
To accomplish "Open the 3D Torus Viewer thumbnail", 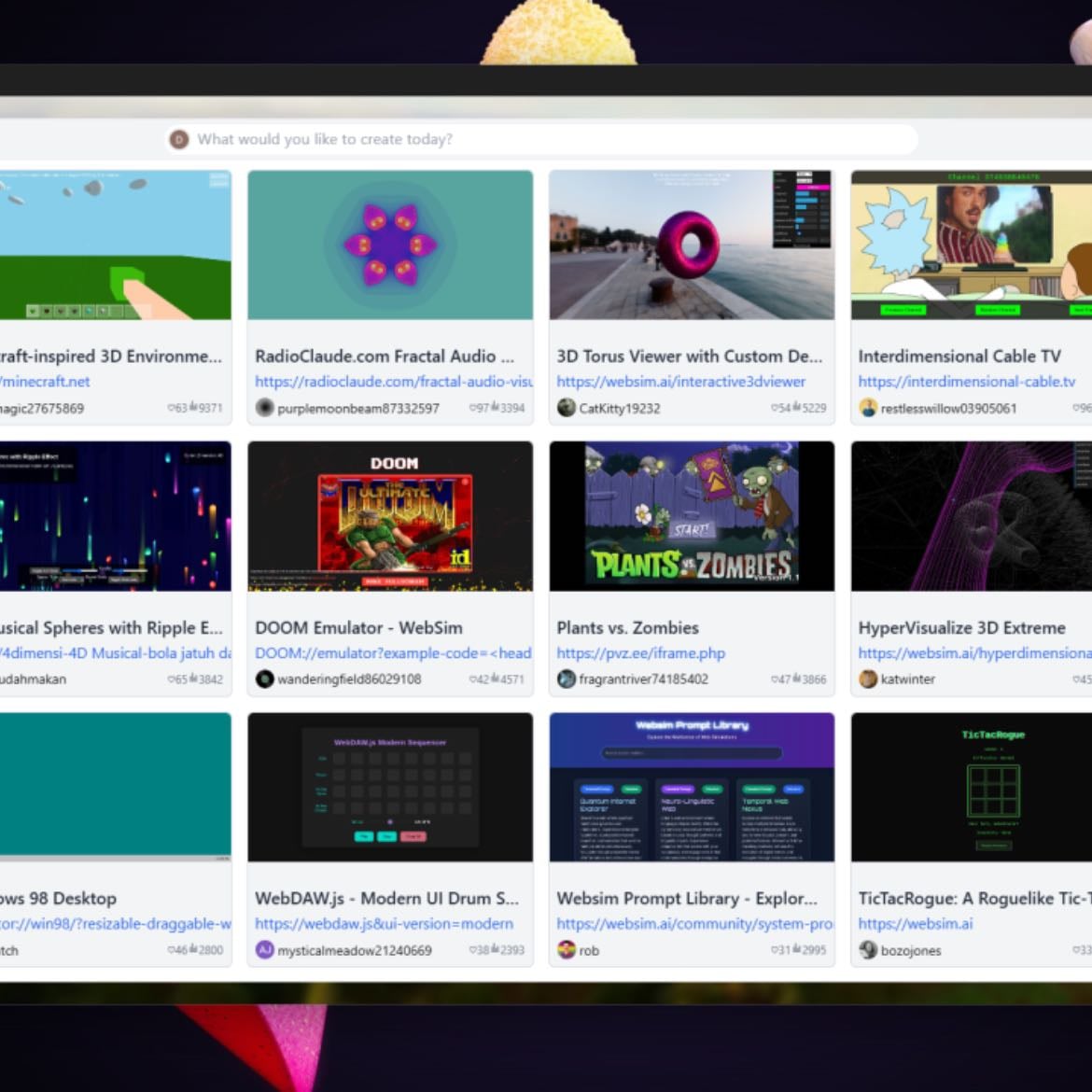I will (x=692, y=245).
